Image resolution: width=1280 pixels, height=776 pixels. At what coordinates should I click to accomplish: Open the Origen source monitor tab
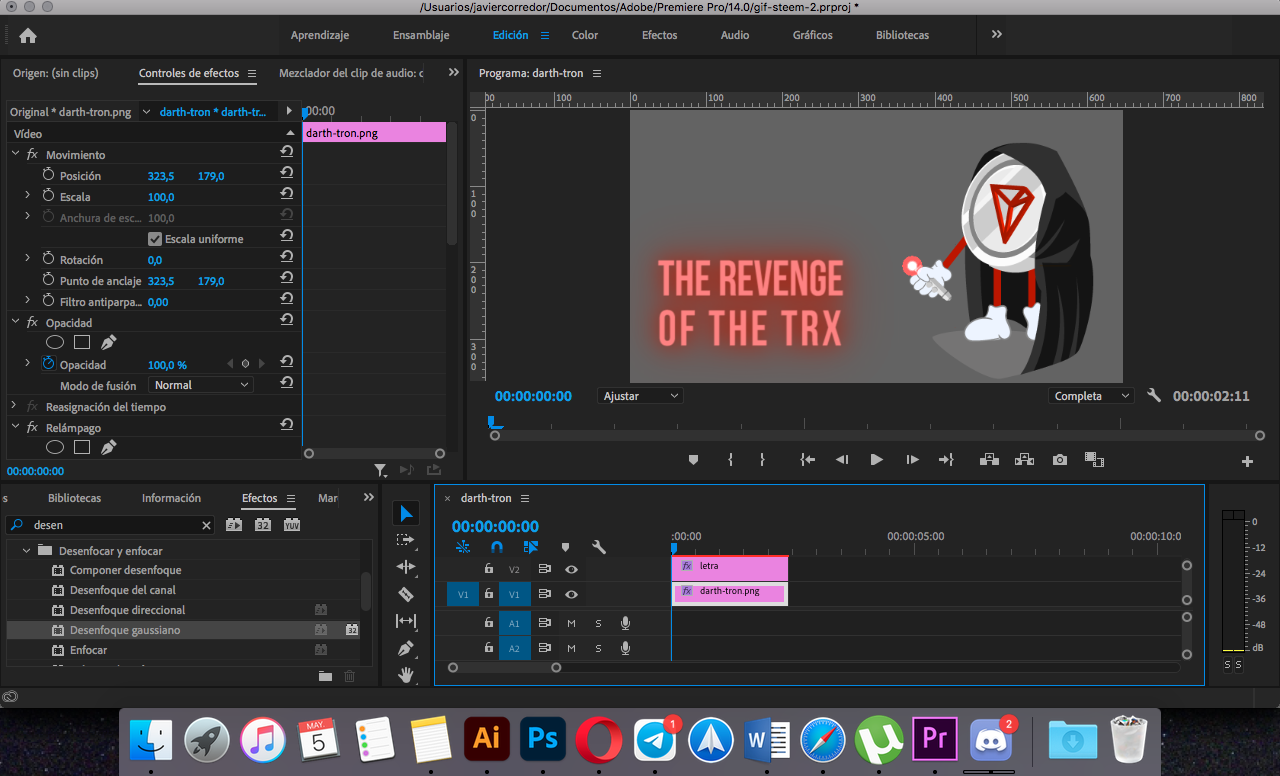56,73
